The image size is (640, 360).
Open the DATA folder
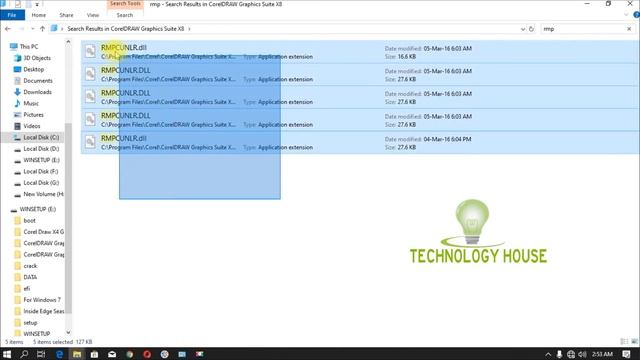click(x=30, y=277)
